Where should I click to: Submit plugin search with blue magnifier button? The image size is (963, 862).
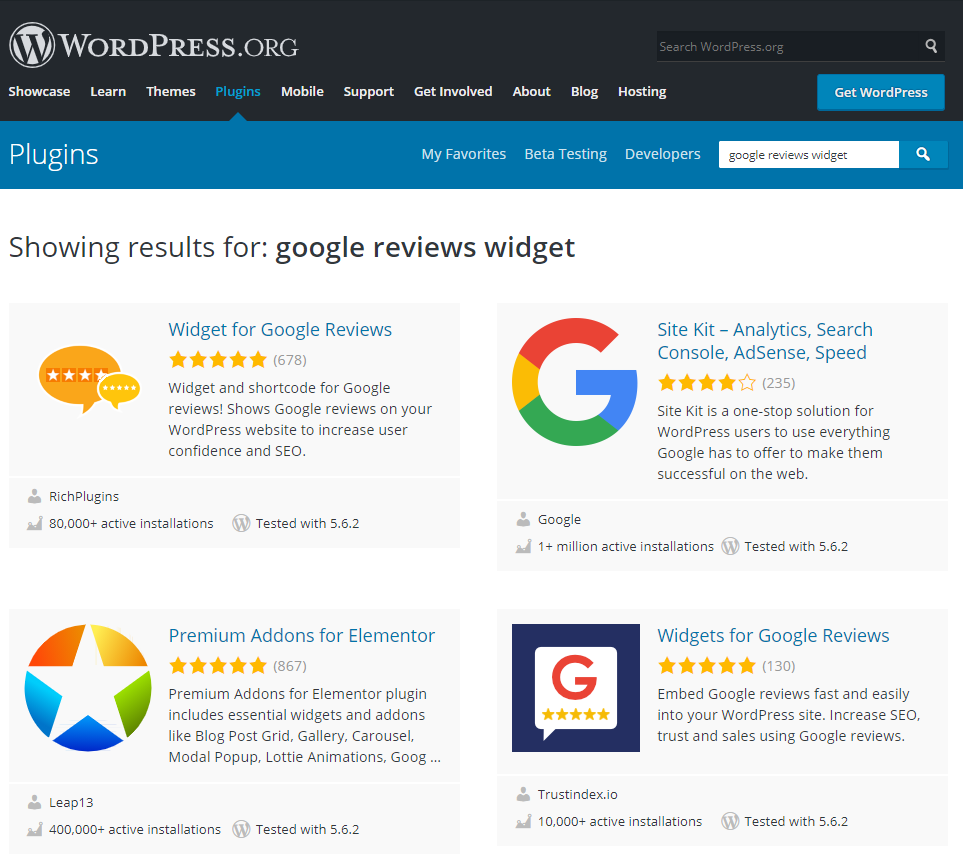[x=923, y=154]
